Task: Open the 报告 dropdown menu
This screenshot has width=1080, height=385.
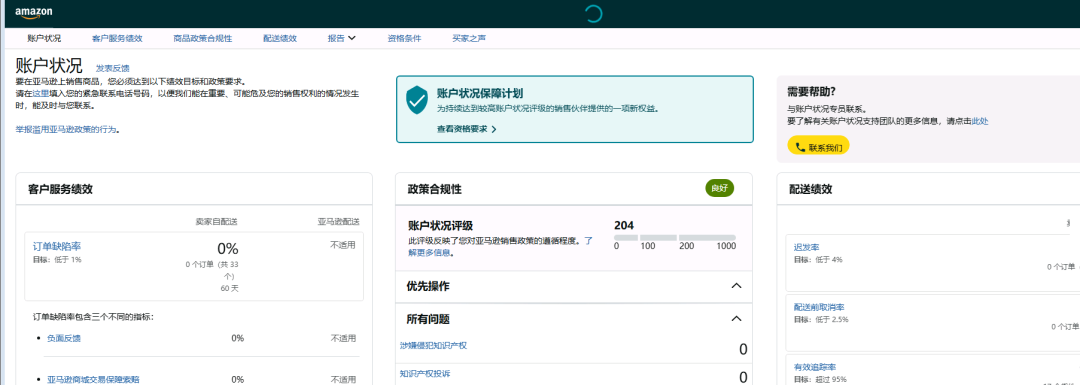Action: tap(342, 39)
